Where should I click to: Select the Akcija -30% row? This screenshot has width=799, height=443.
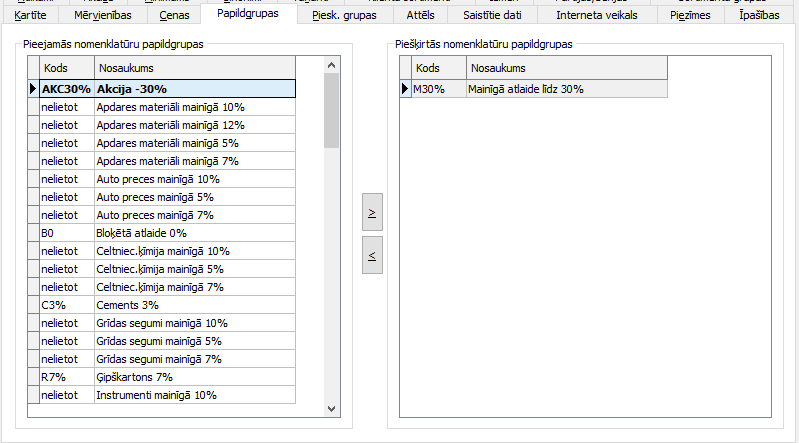coord(195,89)
